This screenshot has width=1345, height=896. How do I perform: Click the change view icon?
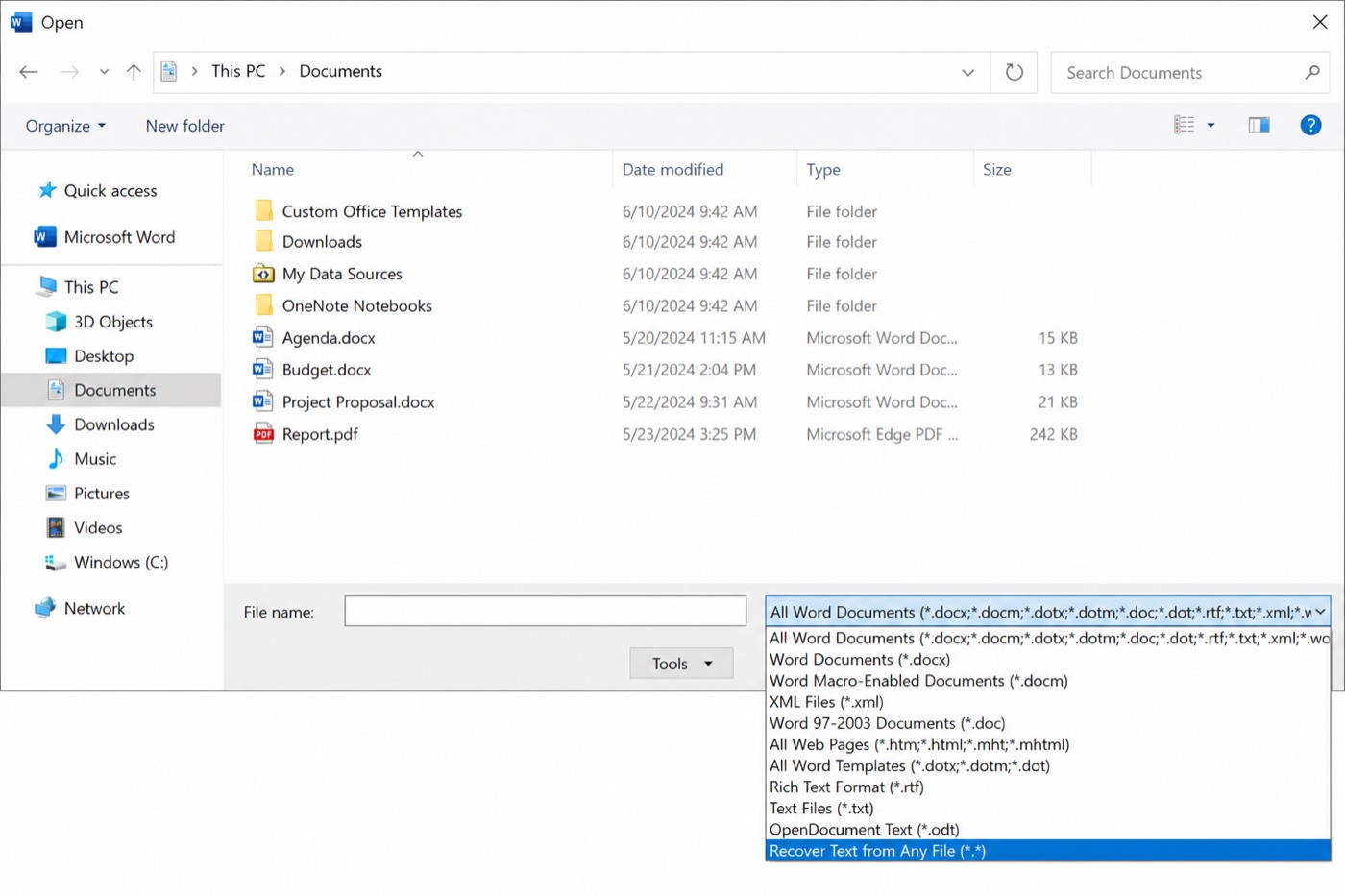1184,125
